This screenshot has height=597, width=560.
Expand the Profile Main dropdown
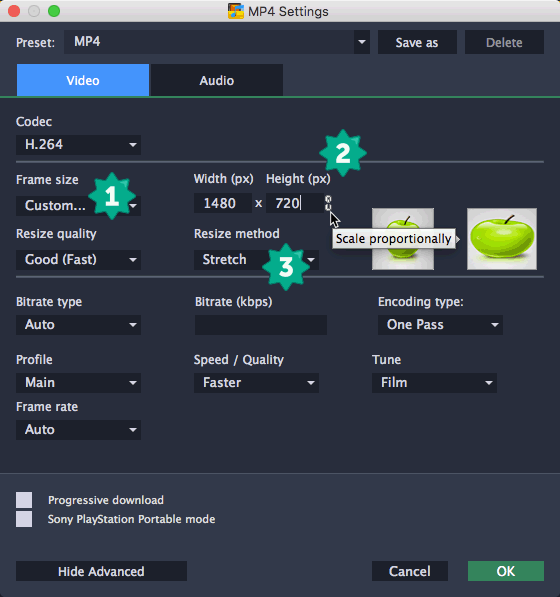78,383
